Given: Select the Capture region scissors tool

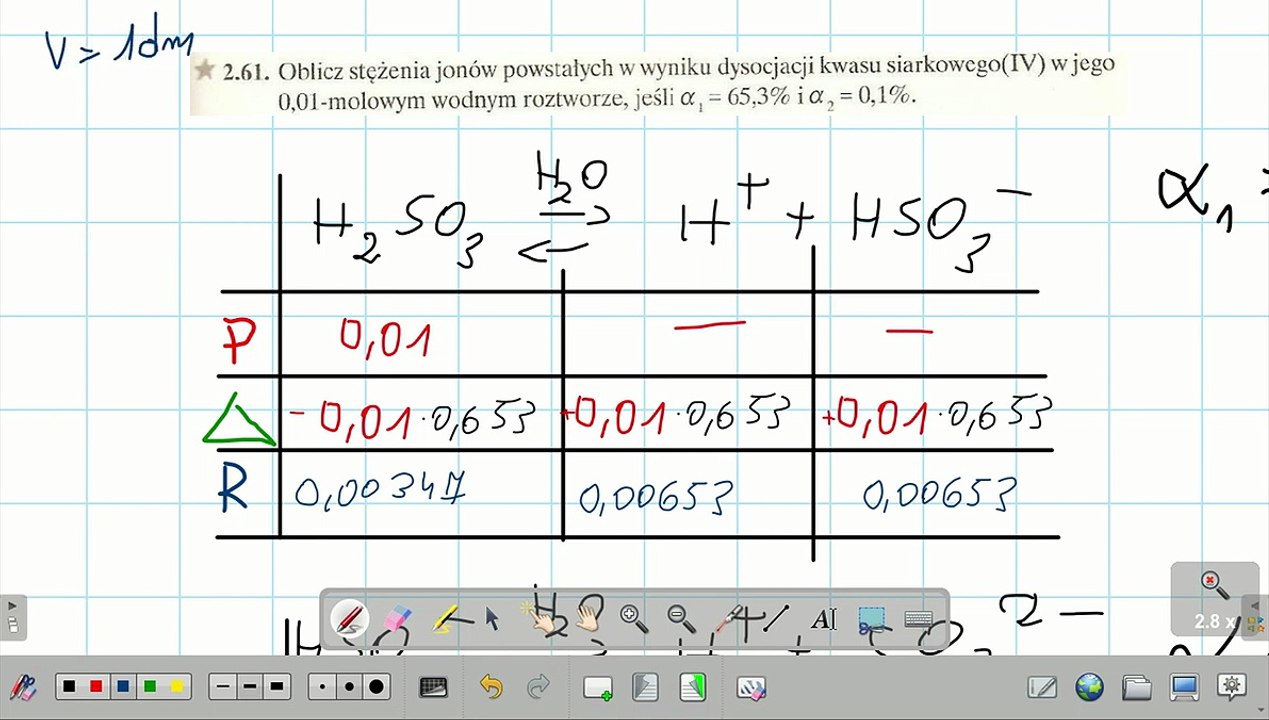Looking at the screenshot, I should [871, 619].
